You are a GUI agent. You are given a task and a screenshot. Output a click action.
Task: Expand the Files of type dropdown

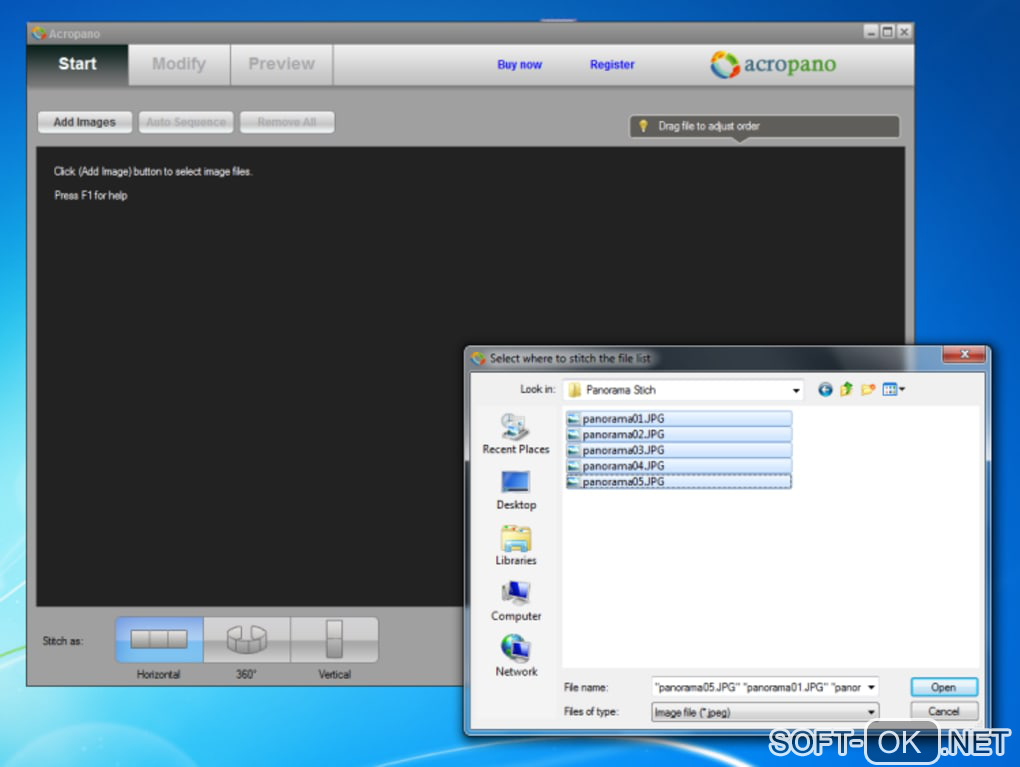871,712
